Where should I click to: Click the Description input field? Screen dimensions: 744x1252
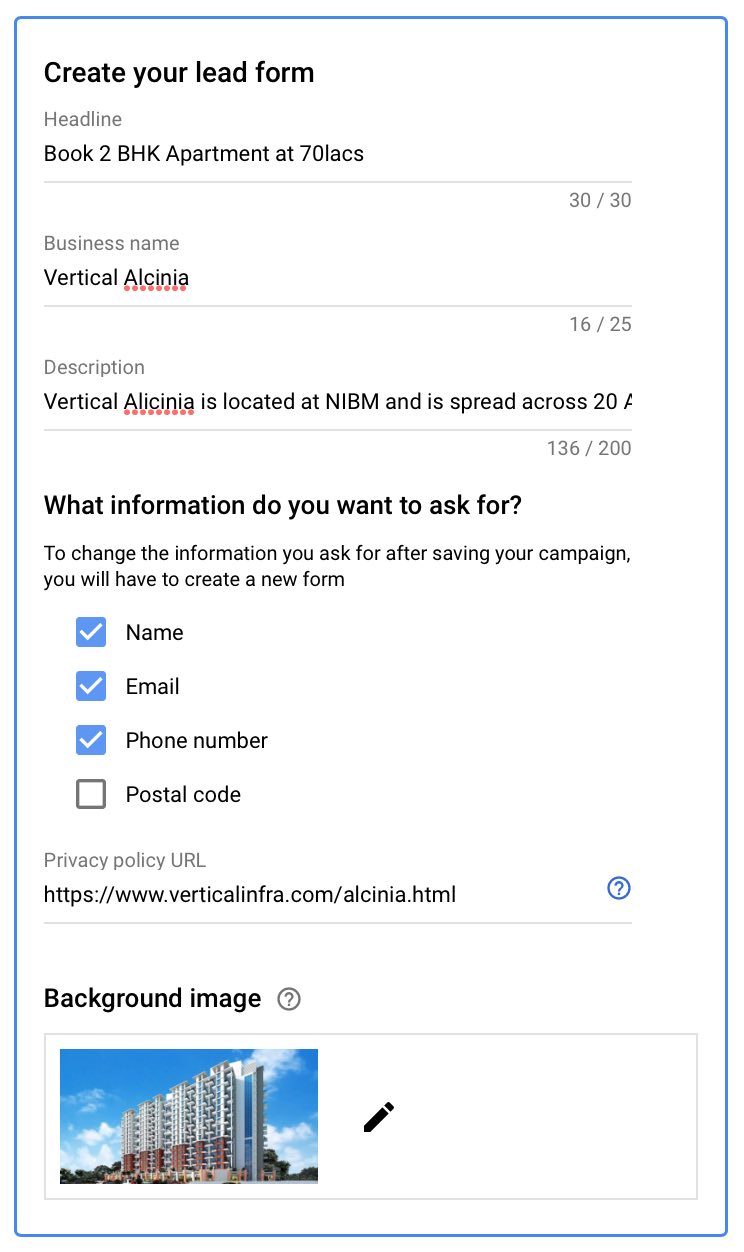(x=300, y=402)
